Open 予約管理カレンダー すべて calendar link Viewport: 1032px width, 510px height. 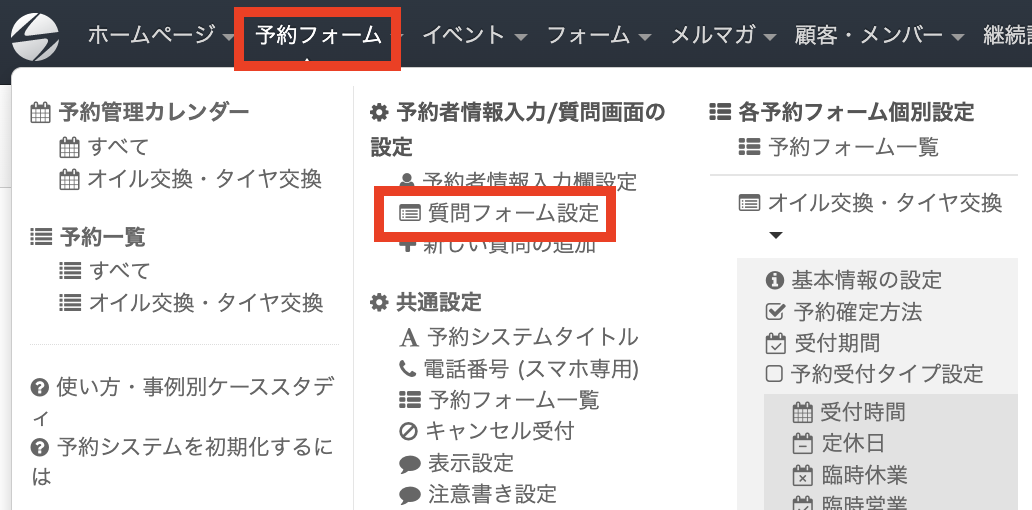[x=104, y=148]
